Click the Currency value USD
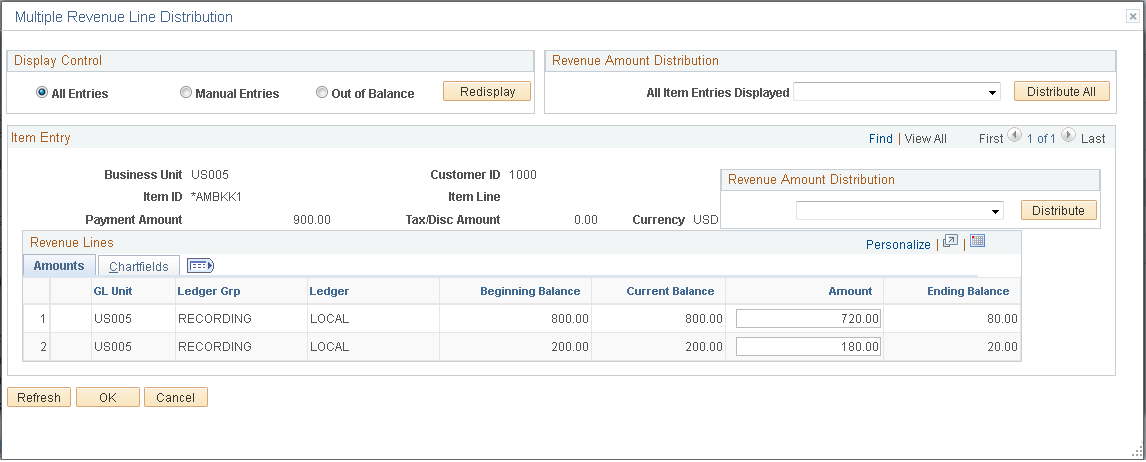The width and height of the screenshot is (1146, 462). (706, 219)
